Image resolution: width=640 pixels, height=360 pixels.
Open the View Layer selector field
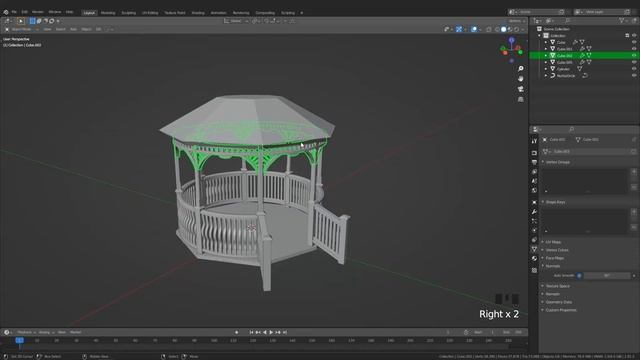coord(603,12)
